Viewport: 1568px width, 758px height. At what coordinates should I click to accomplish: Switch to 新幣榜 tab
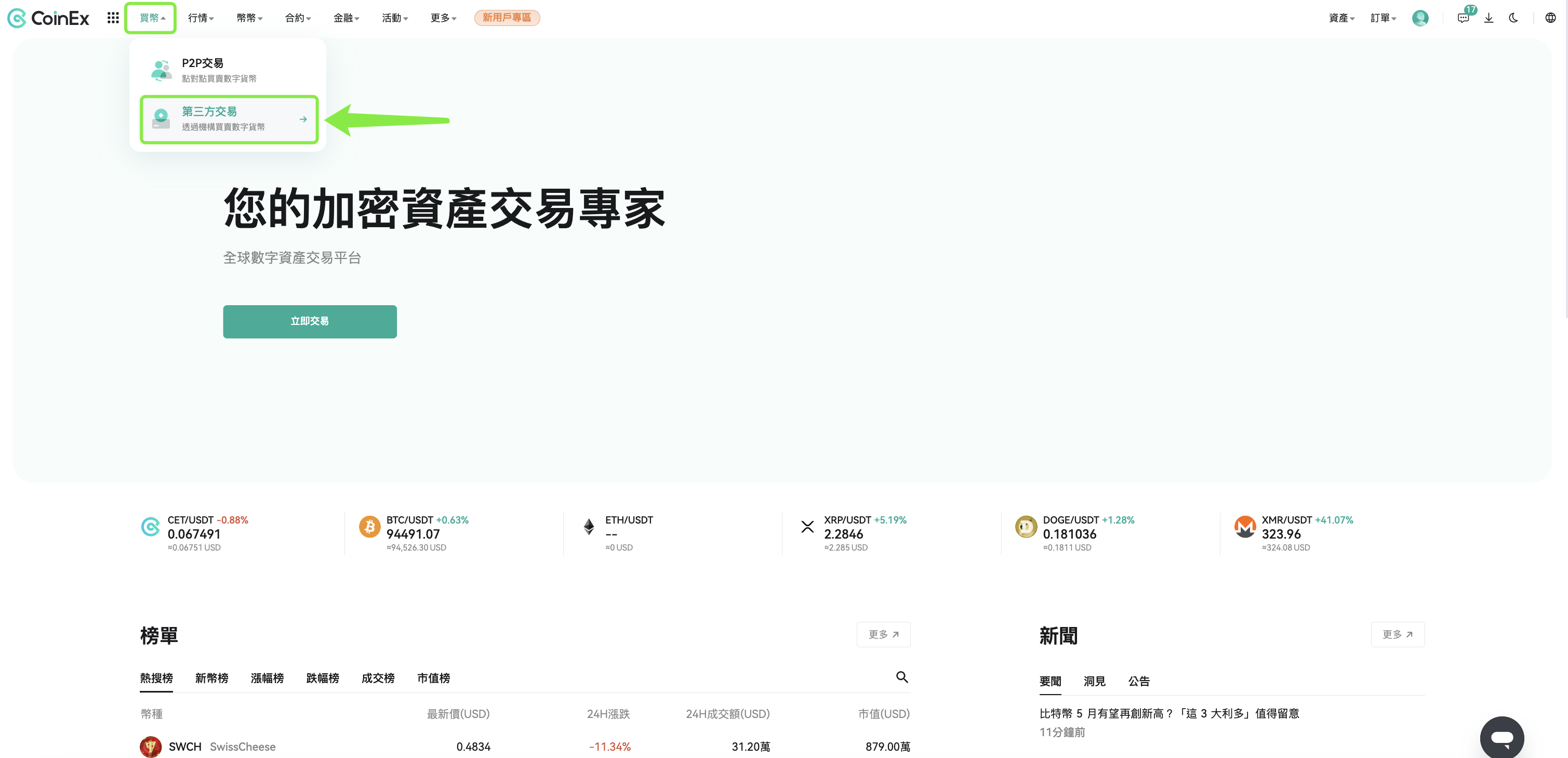(212, 678)
